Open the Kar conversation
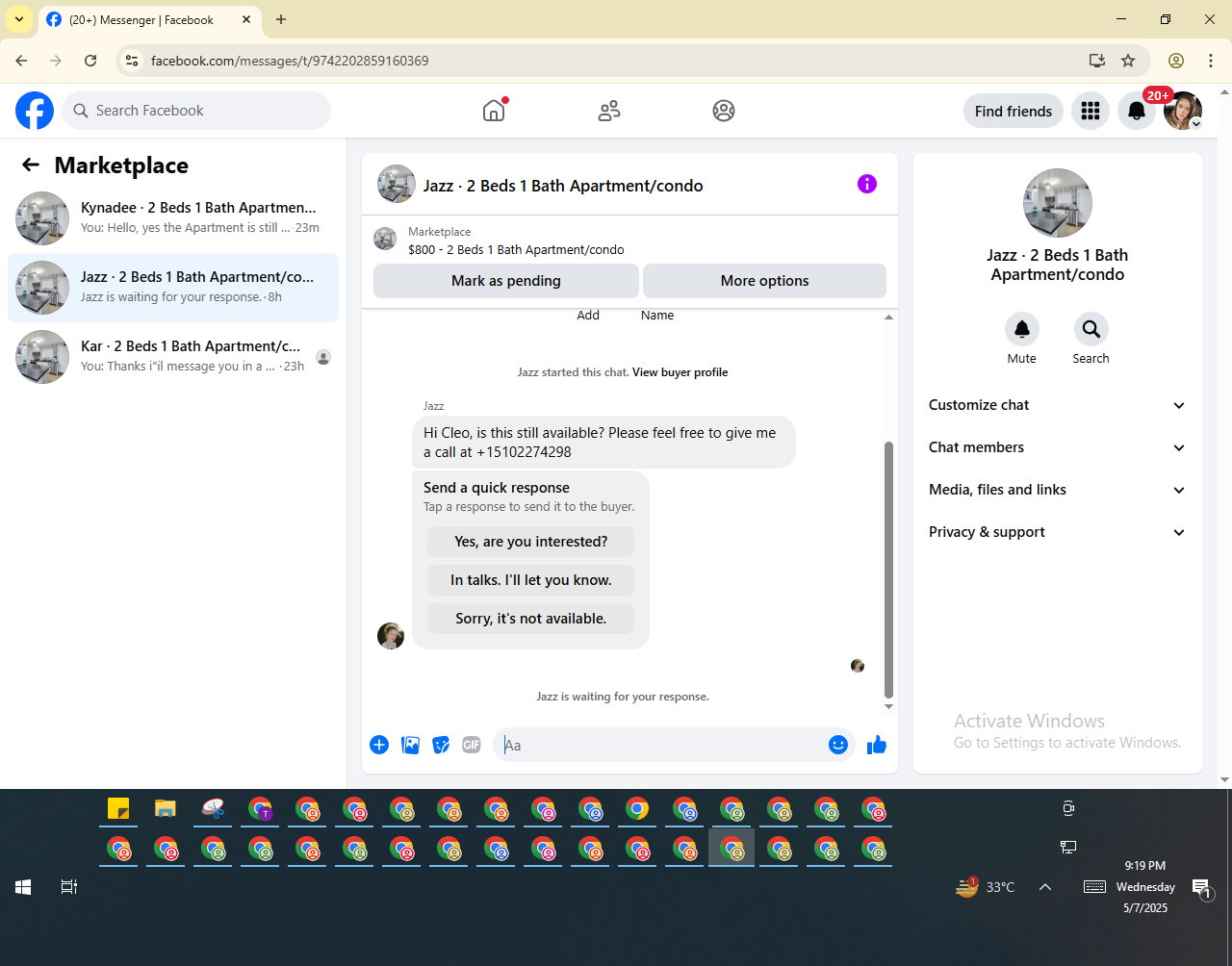Image resolution: width=1232 pixels, height=966 pixels. click(173, 357)
